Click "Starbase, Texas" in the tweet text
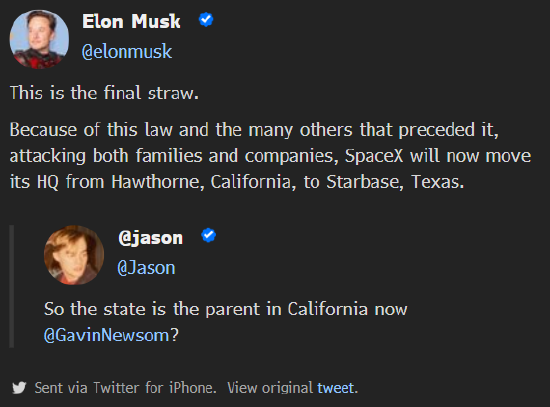Viewport: 550px width, 407px height. 393,182
